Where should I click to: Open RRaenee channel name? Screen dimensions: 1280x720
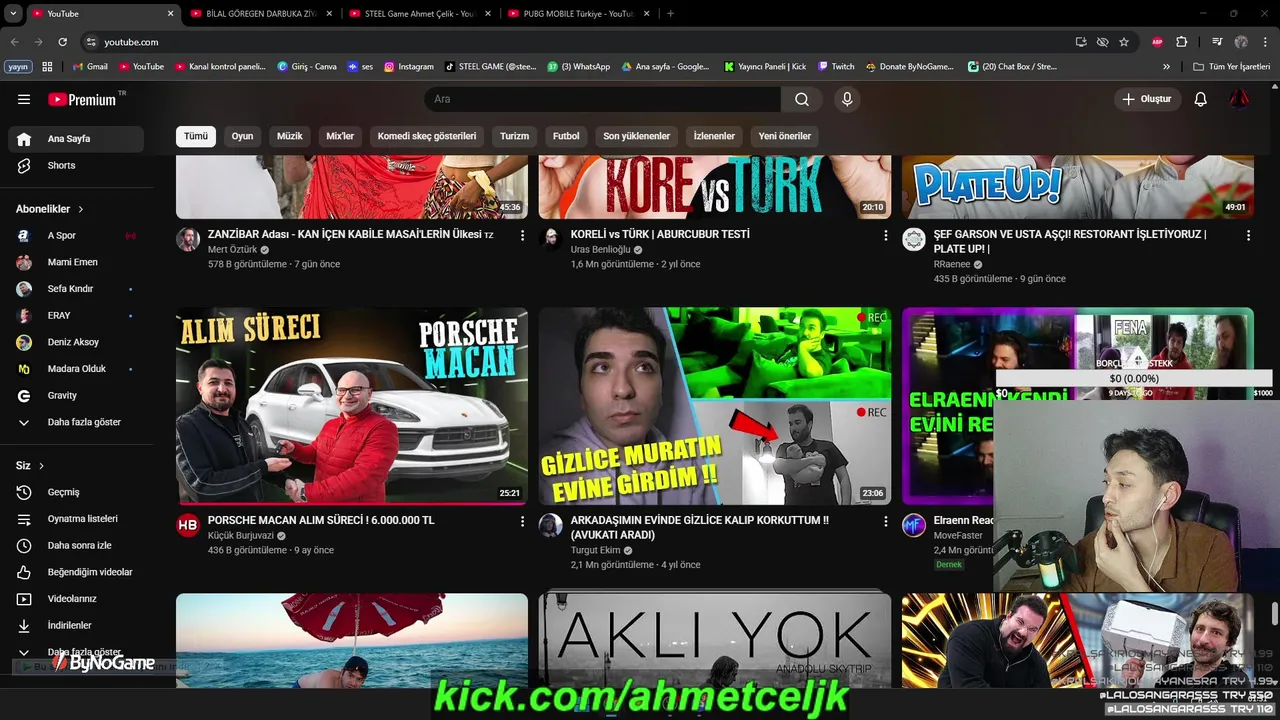tap(952, 264)
